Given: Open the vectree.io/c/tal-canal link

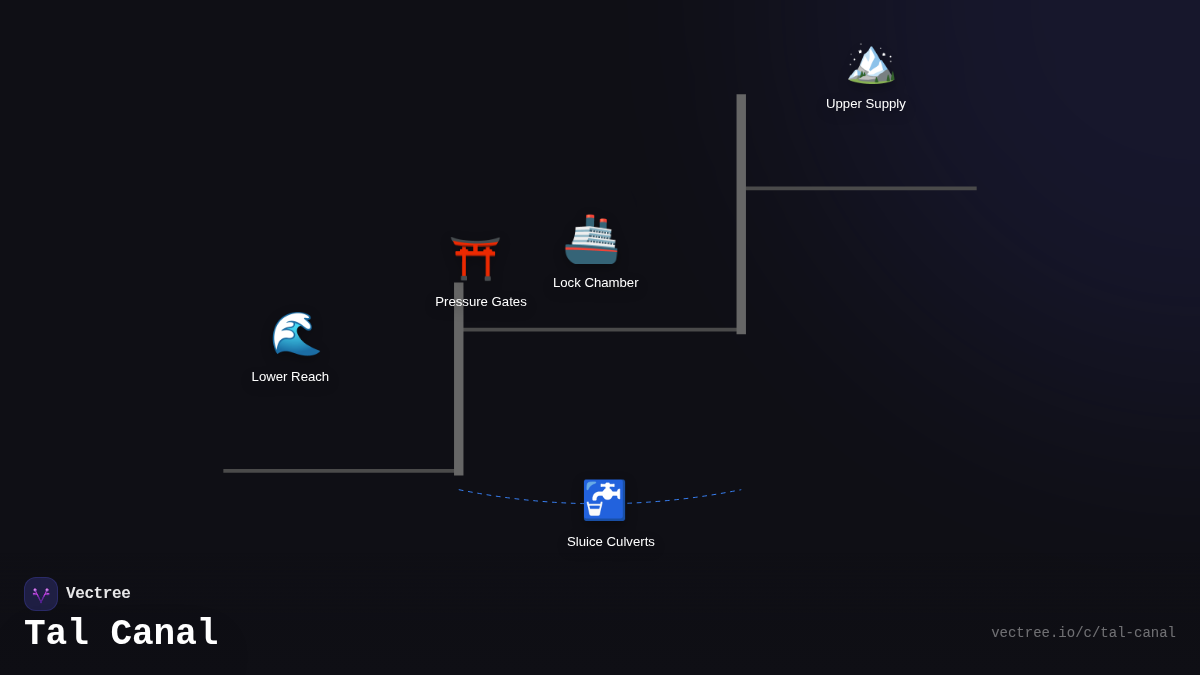Looking at the screenshot, I should click(x=1083, y=633).
